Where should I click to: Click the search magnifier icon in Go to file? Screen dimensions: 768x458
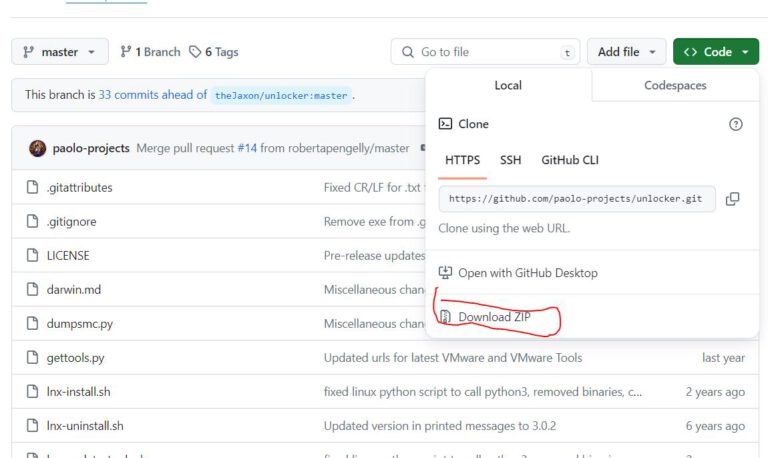pos(408,52)
